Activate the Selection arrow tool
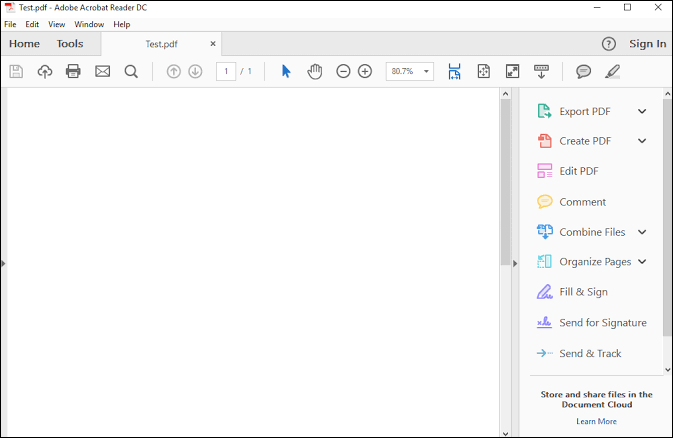The width and height of the screenshot is (673, 438). click(286, 71)
